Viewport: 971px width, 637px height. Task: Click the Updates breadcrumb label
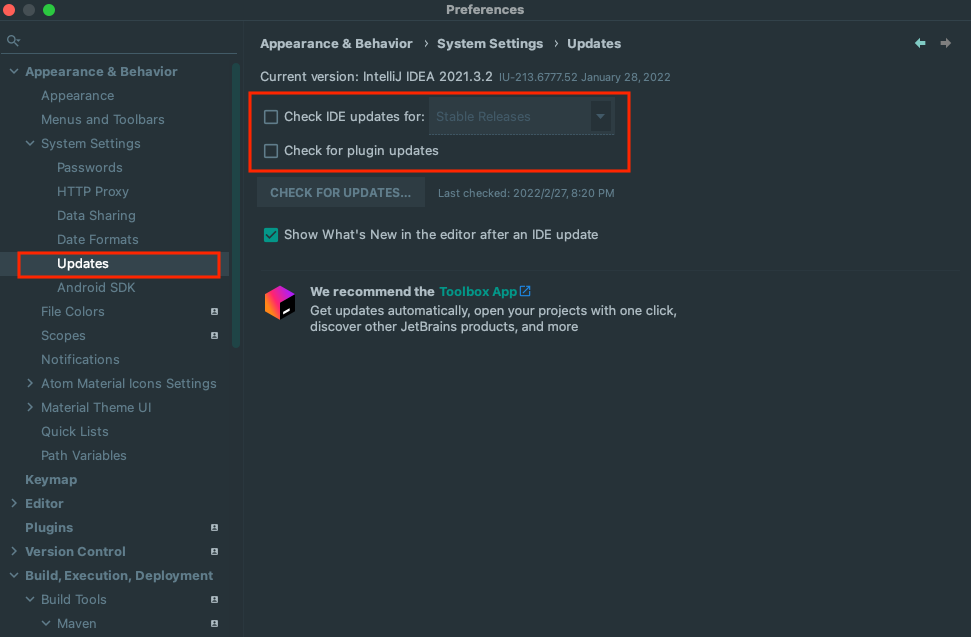click(x=594, y=43)
